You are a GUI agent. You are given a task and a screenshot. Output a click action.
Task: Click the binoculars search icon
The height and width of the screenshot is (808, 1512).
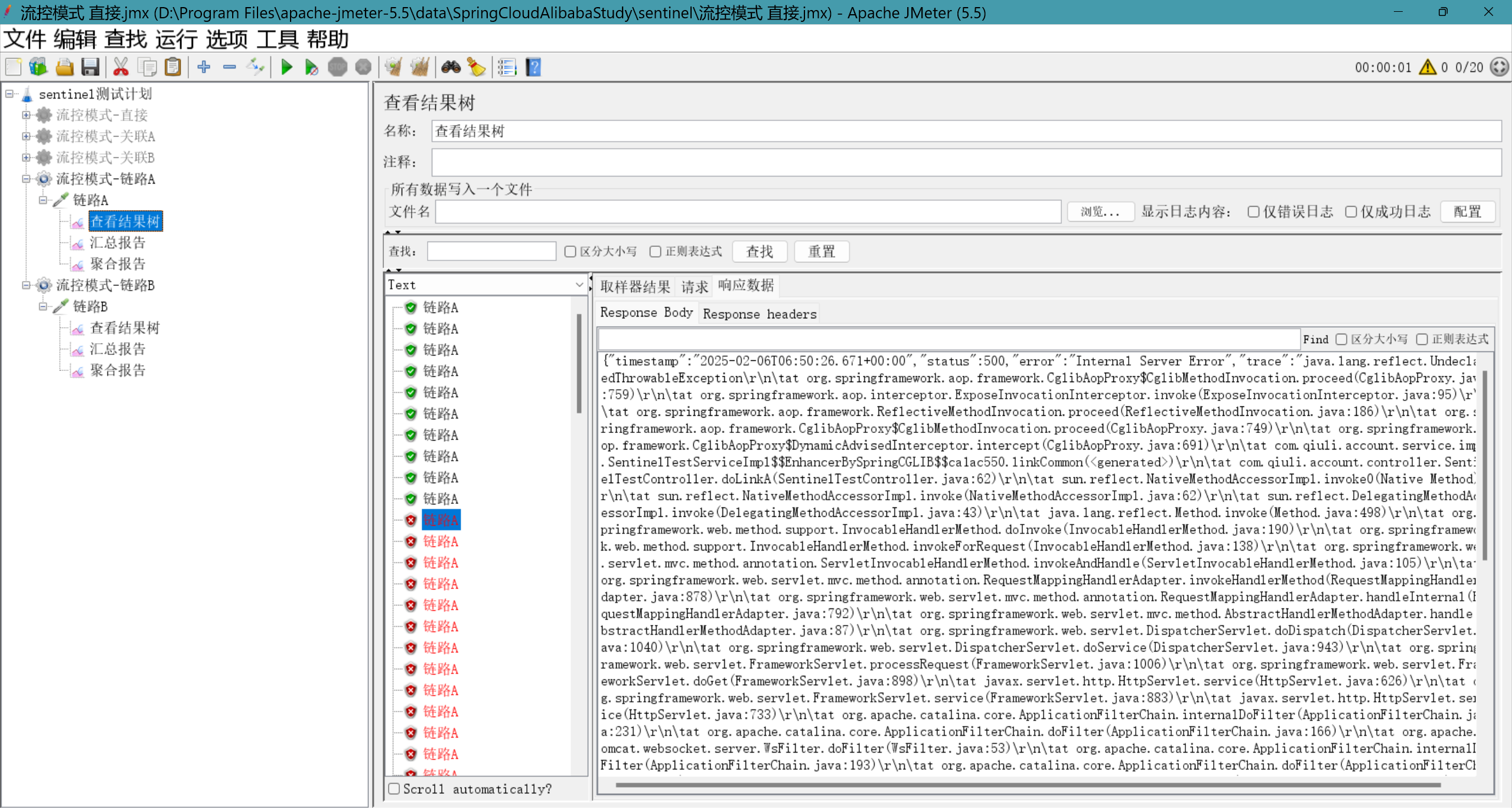pyautogui.click(x=451, y=67)
